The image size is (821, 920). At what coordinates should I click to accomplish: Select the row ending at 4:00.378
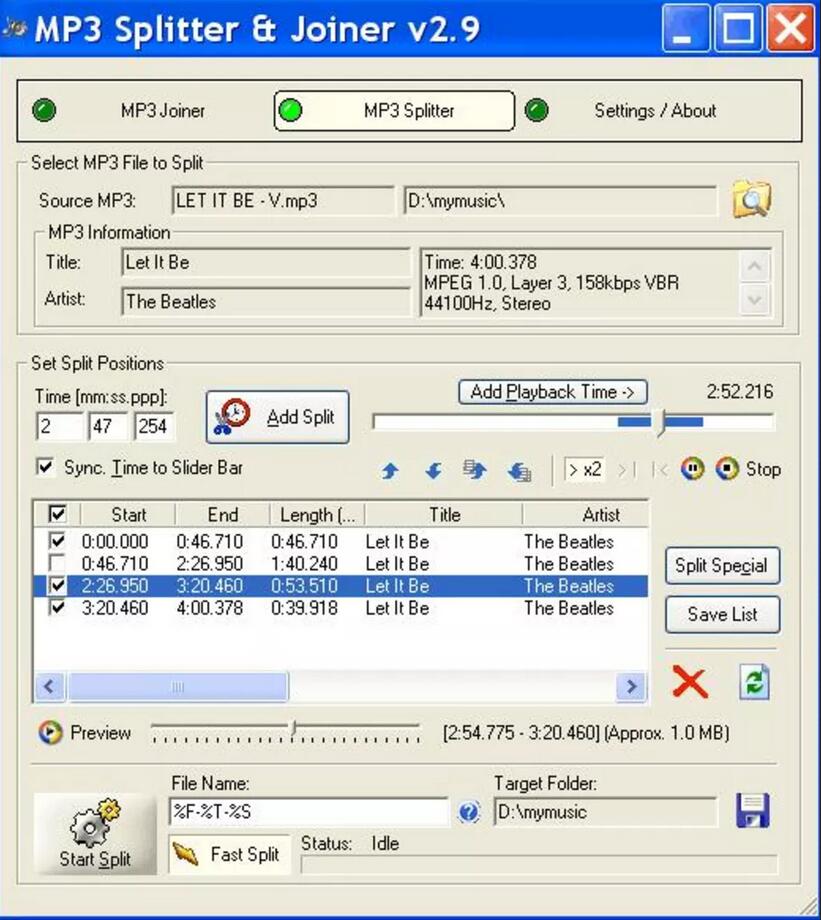pyautogui.click(x=341, y=608)
